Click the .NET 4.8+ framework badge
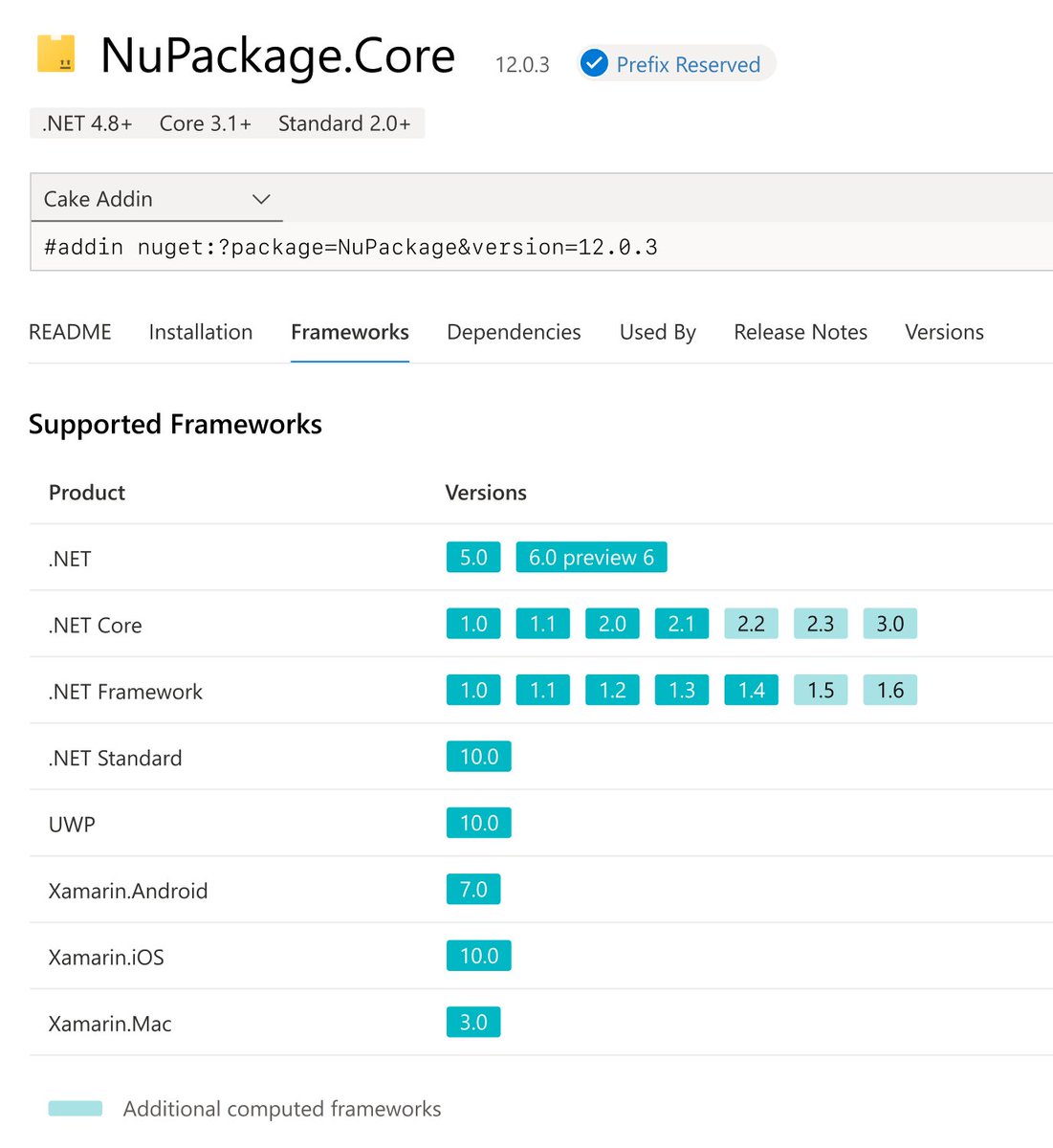 pos(87,123)
